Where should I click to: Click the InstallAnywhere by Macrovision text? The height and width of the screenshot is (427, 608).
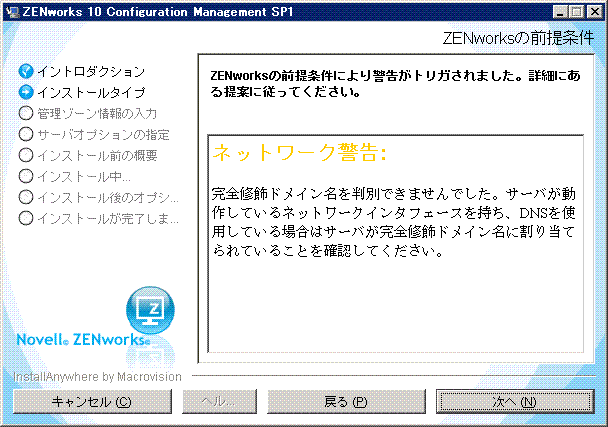point(97,377)
